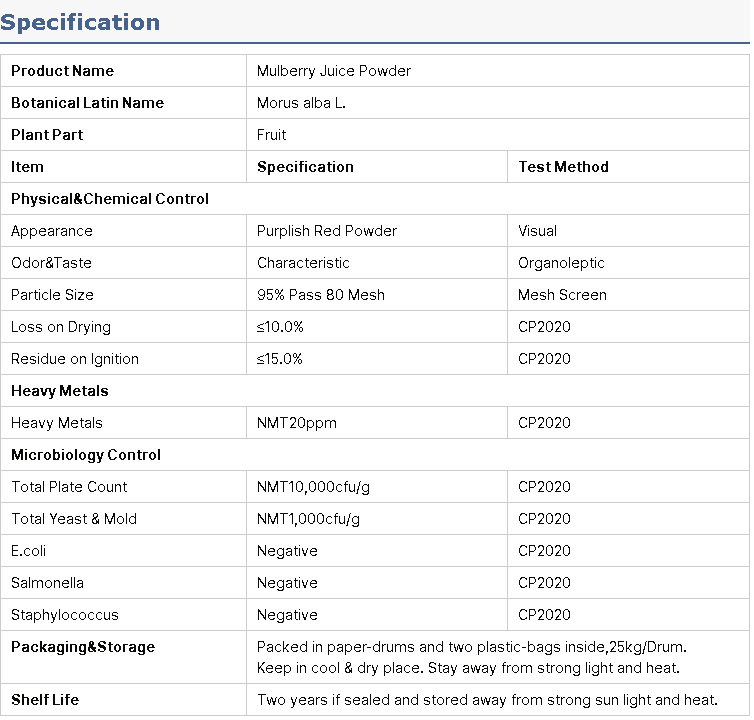Screen dimensions: 754x720
Task: Select the 'Residue on Ignition' label
Action: tap(75, 359)
